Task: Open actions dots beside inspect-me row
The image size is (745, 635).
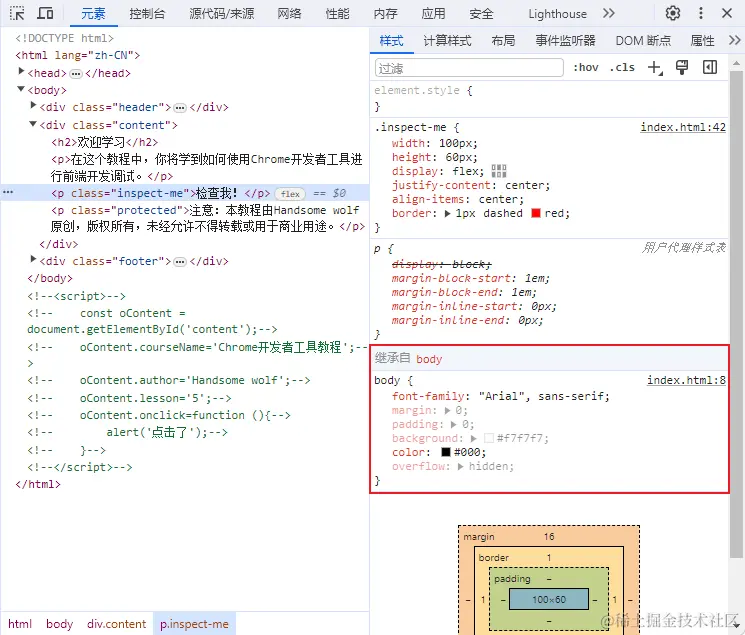Action: pyautogui.click(x=8, y=192)
